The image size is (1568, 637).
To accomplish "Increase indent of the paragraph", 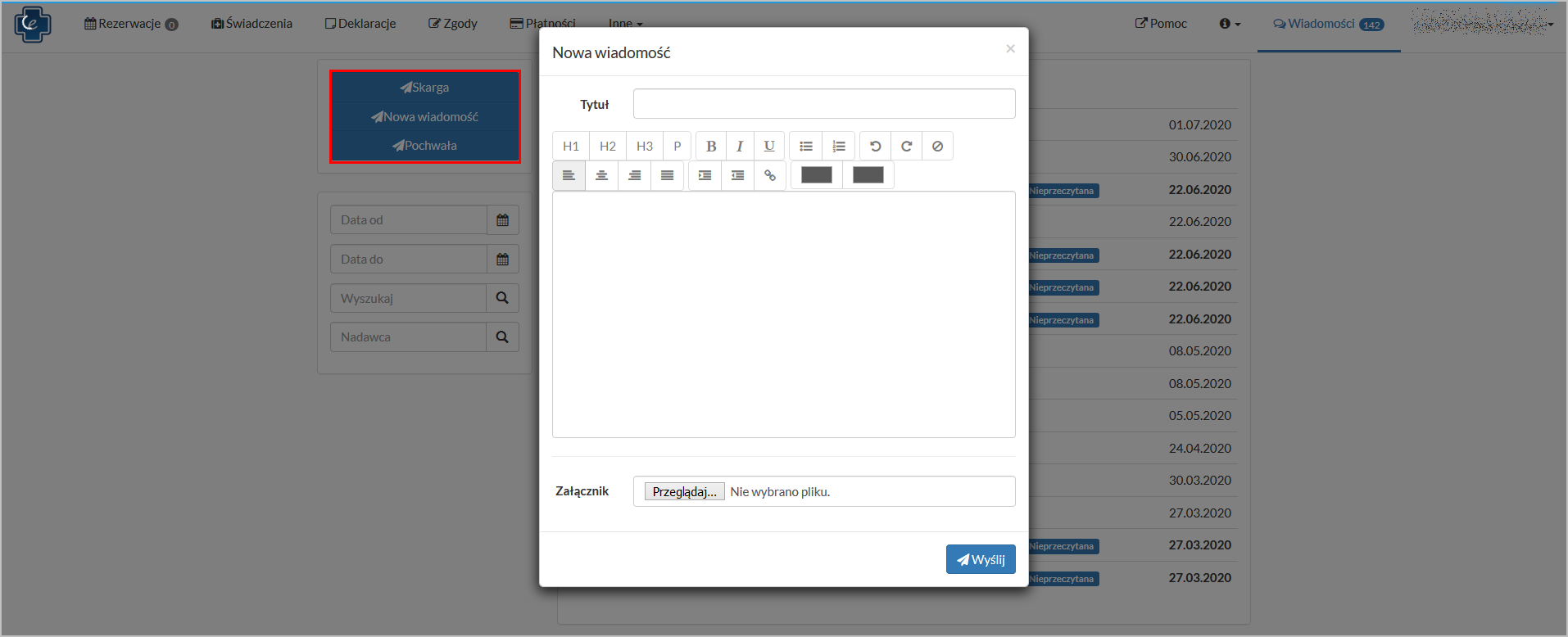I will pos(705,175).
